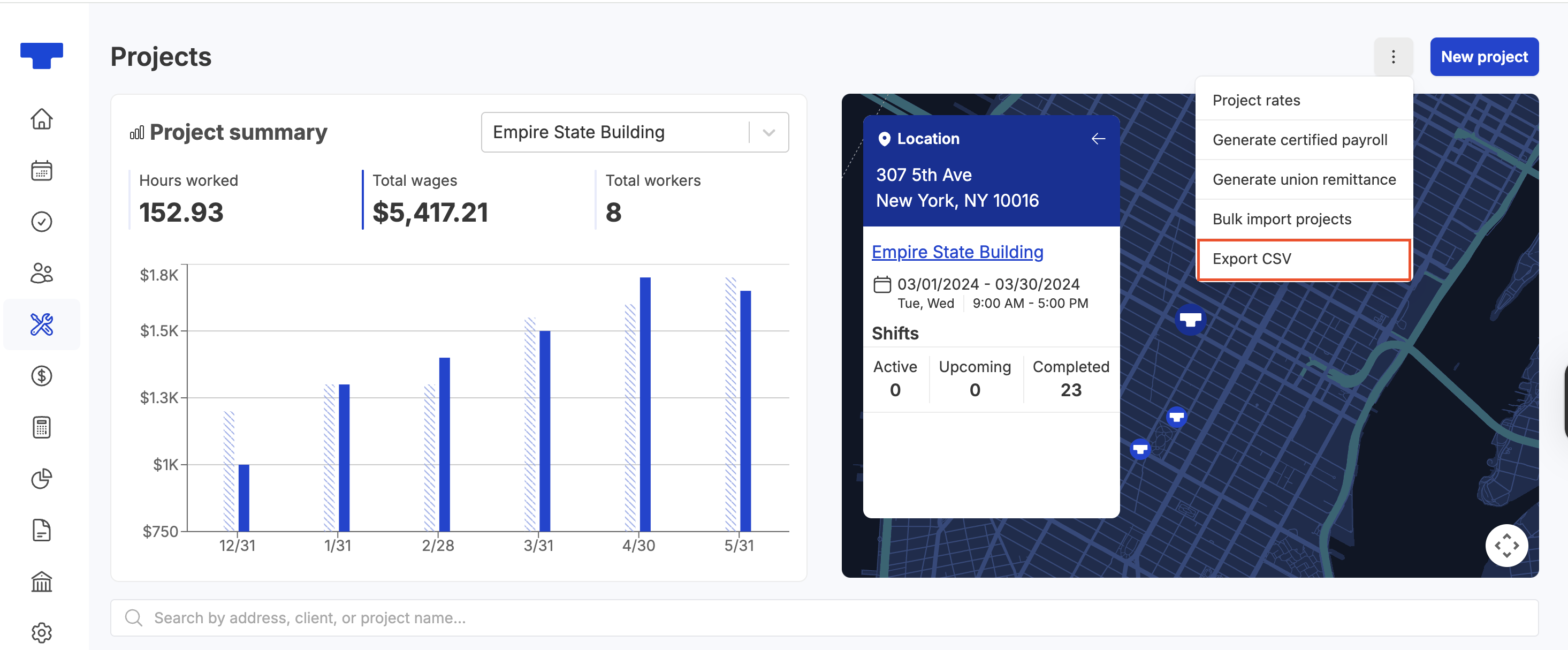This screenshot has width=1568, height=650.
Task: Click the back arrow in Location card
Action: click(1098, 139)
